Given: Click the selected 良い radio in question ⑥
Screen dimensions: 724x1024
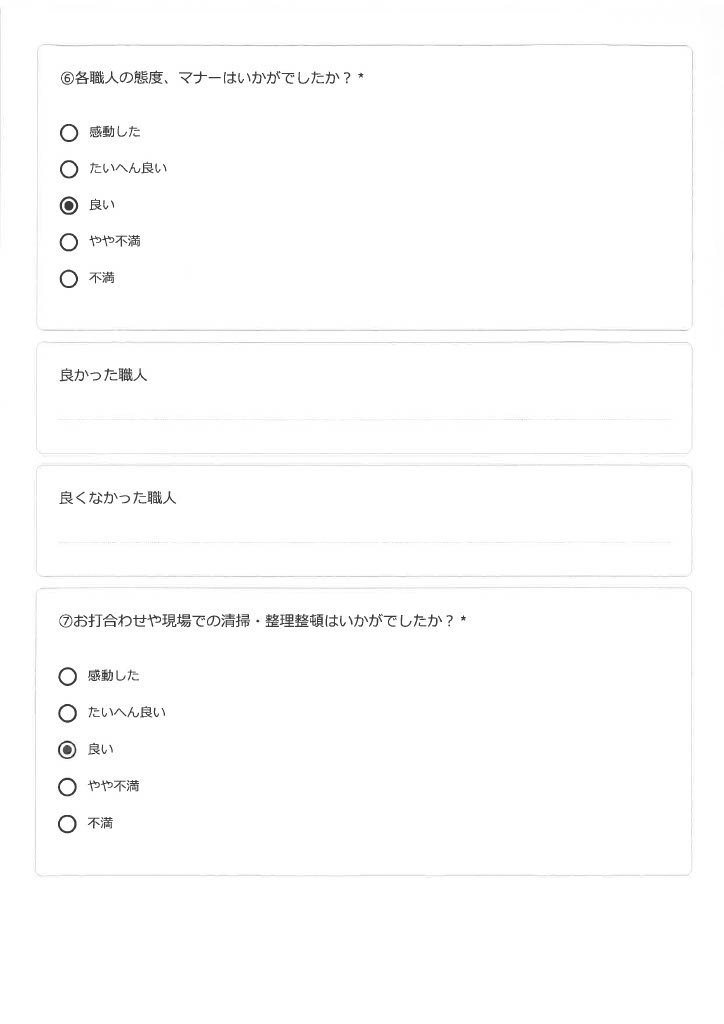Looking at the screenshot, I should pos(69,206).
